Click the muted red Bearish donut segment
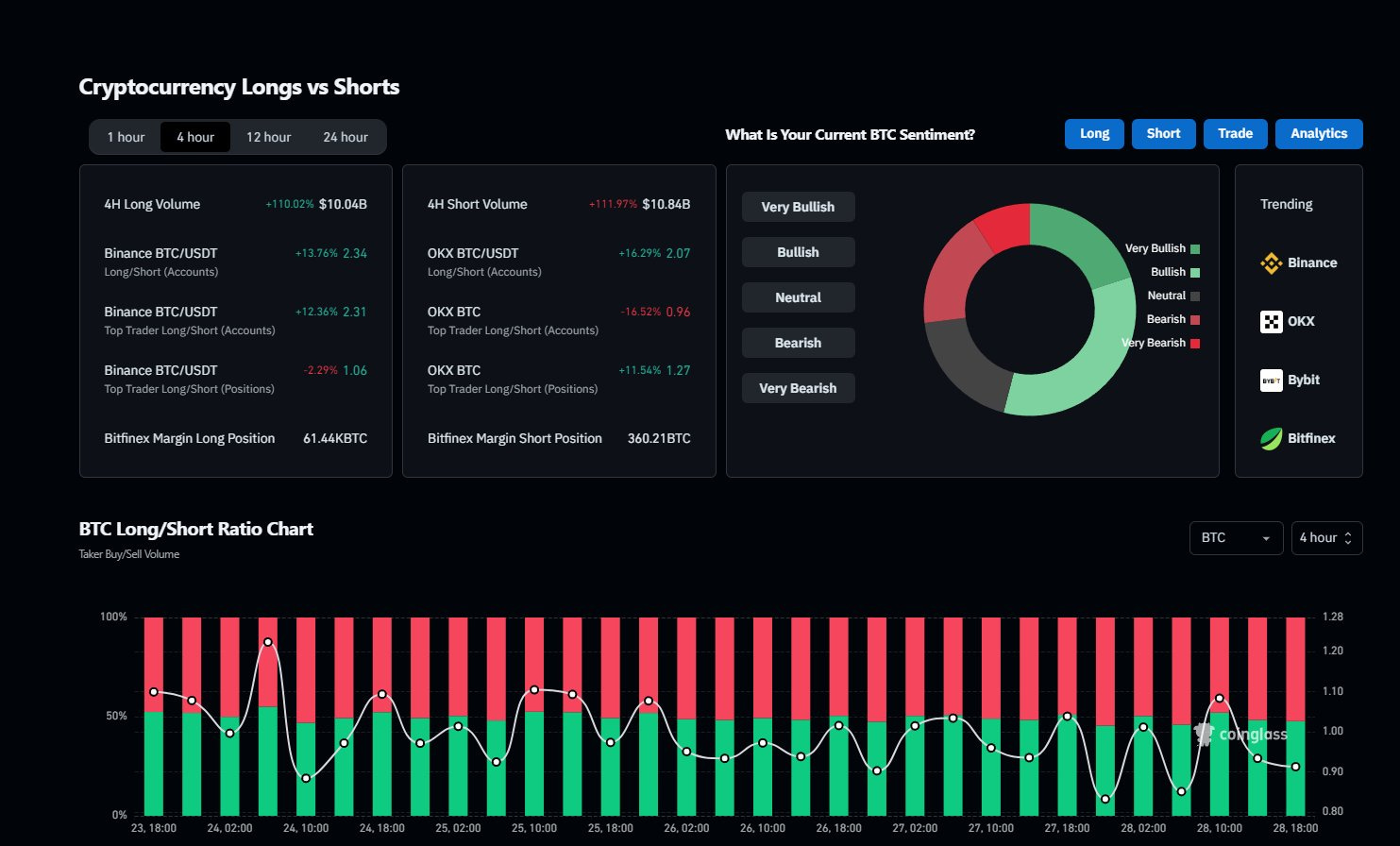1400x846 pixels. click(953, 274)
